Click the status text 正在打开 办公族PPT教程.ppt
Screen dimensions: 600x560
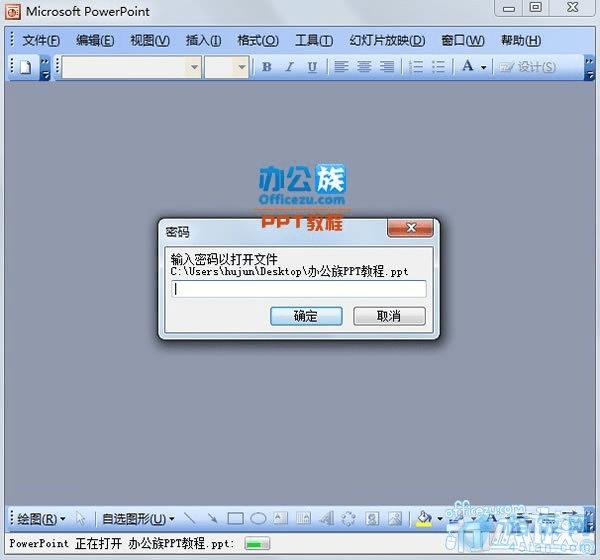pyautogui.click(x=155, y=544)
